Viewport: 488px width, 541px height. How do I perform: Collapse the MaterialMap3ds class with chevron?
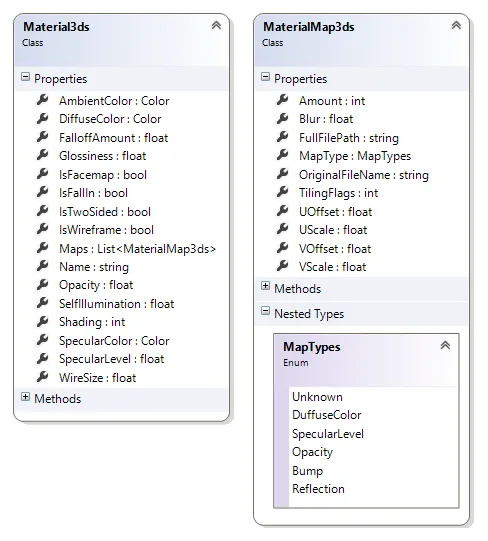click(456, 25)
